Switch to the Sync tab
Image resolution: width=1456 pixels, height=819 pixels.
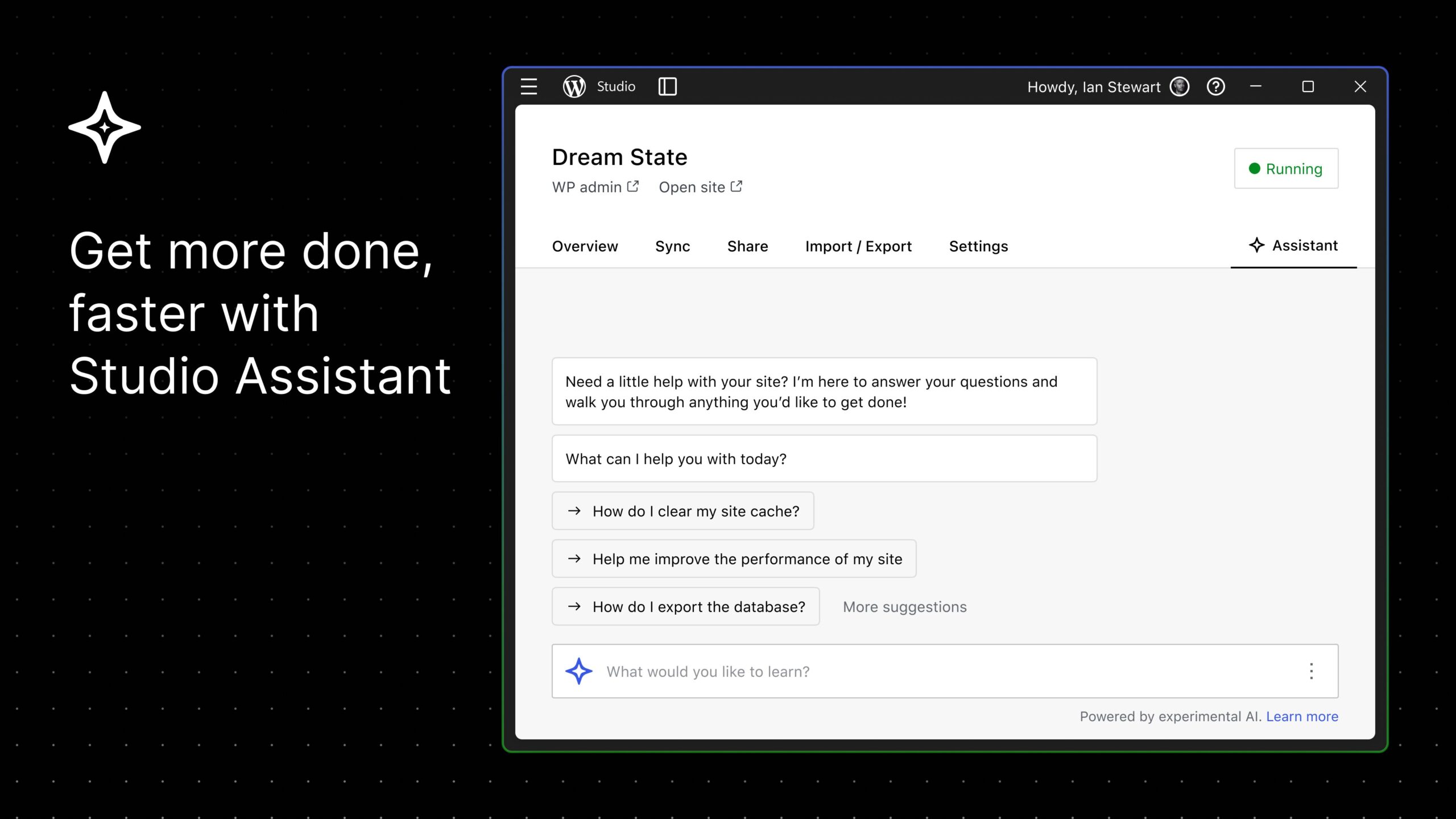(672, 246)
